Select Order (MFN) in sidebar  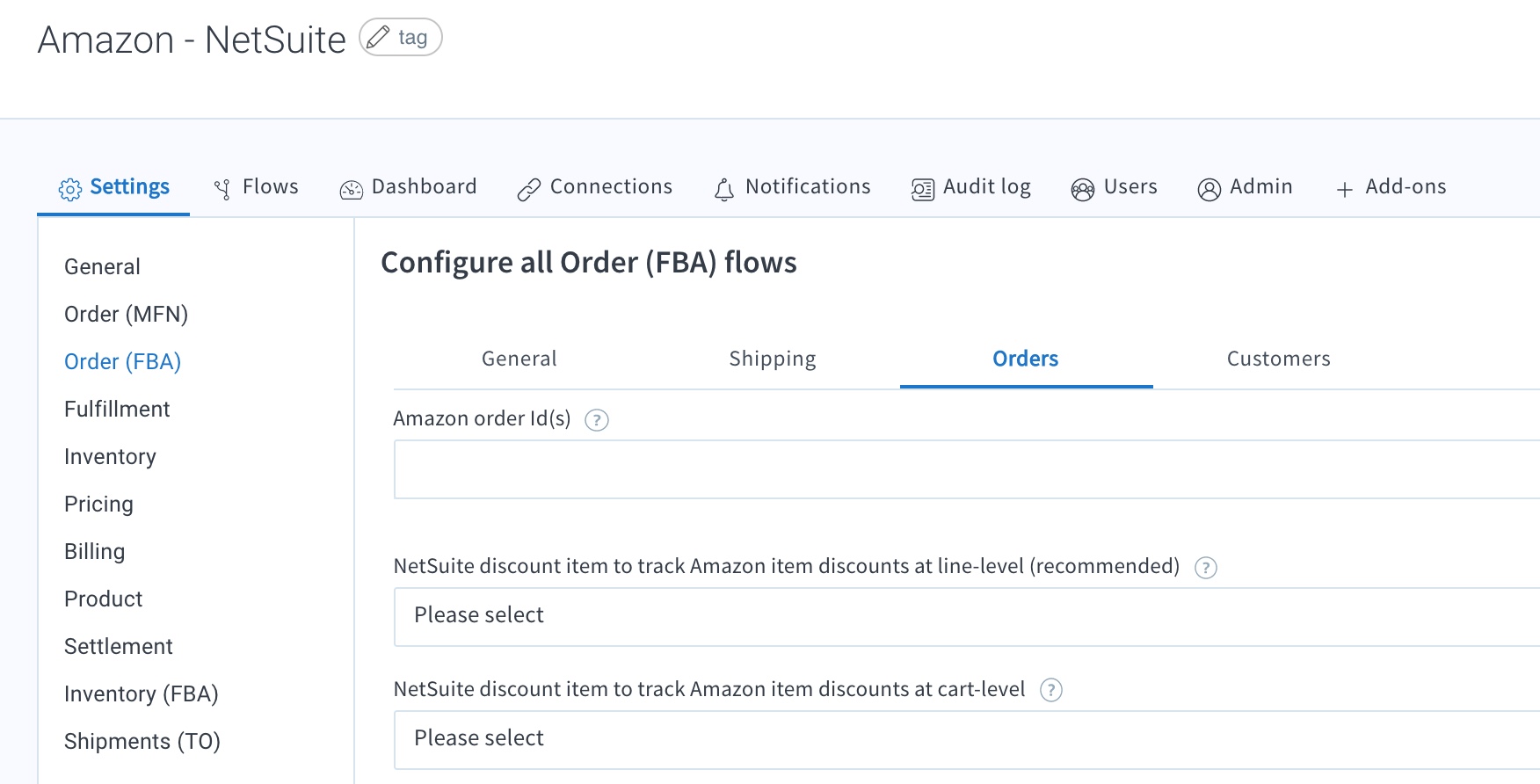tap(127, 315)
